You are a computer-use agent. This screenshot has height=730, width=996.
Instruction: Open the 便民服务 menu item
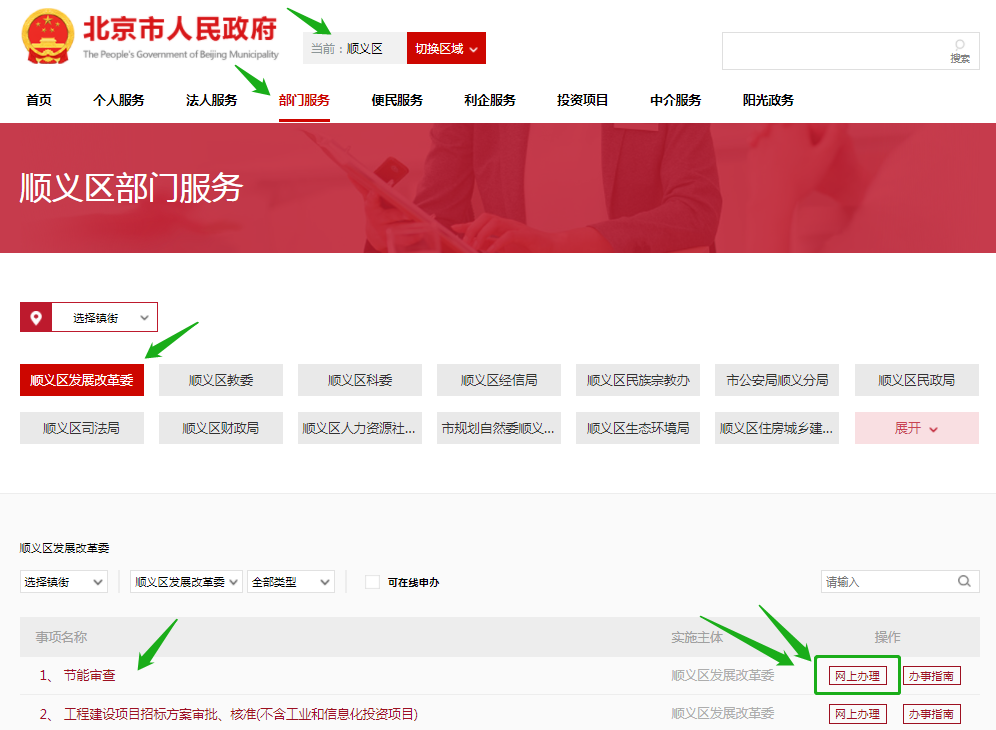tap(397, 100)
